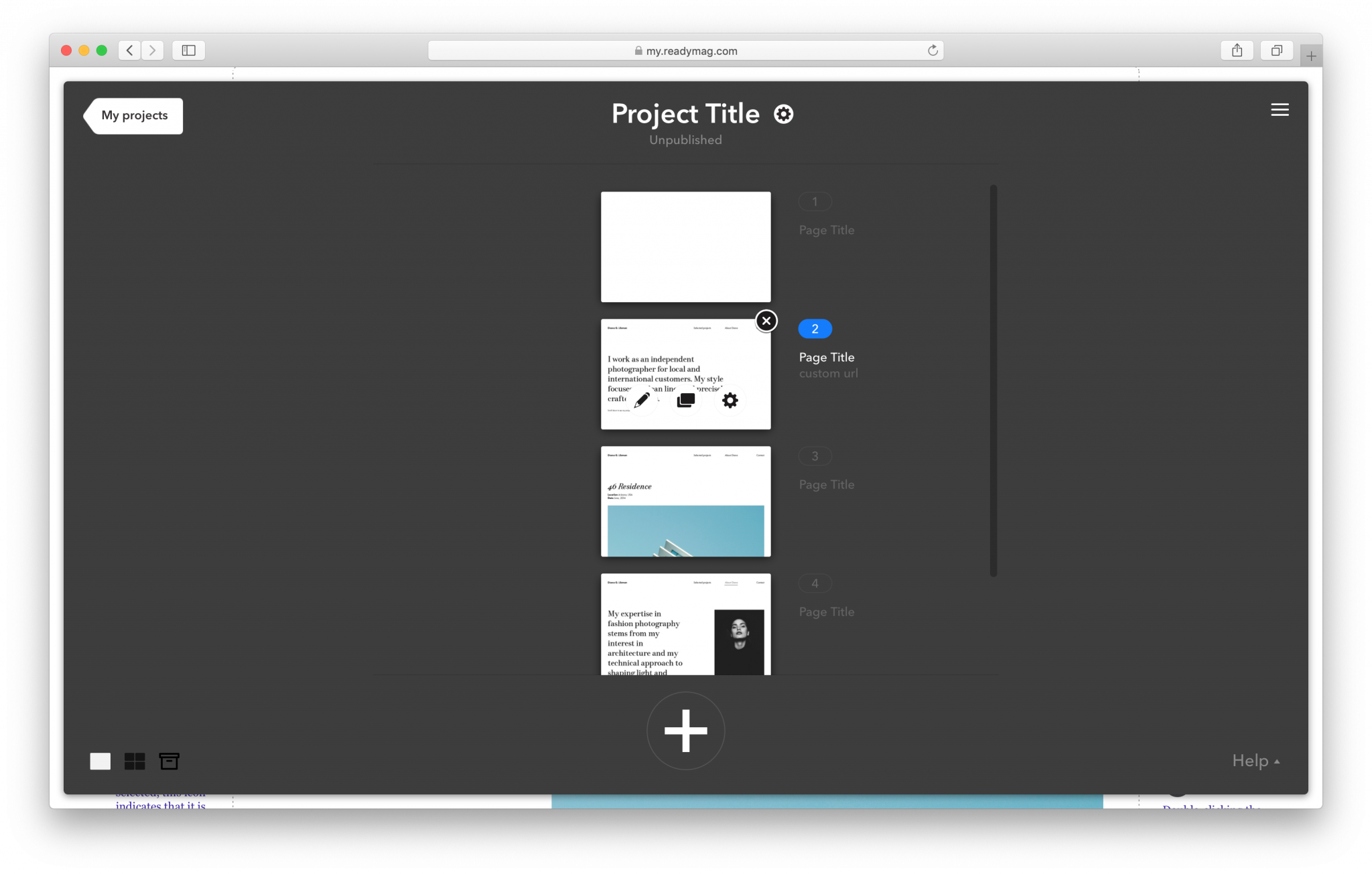Image resolution: width=1372 pixels, height=874 pixels.
Task: Toggle single page layout view
Action: [x=100, y=761]
